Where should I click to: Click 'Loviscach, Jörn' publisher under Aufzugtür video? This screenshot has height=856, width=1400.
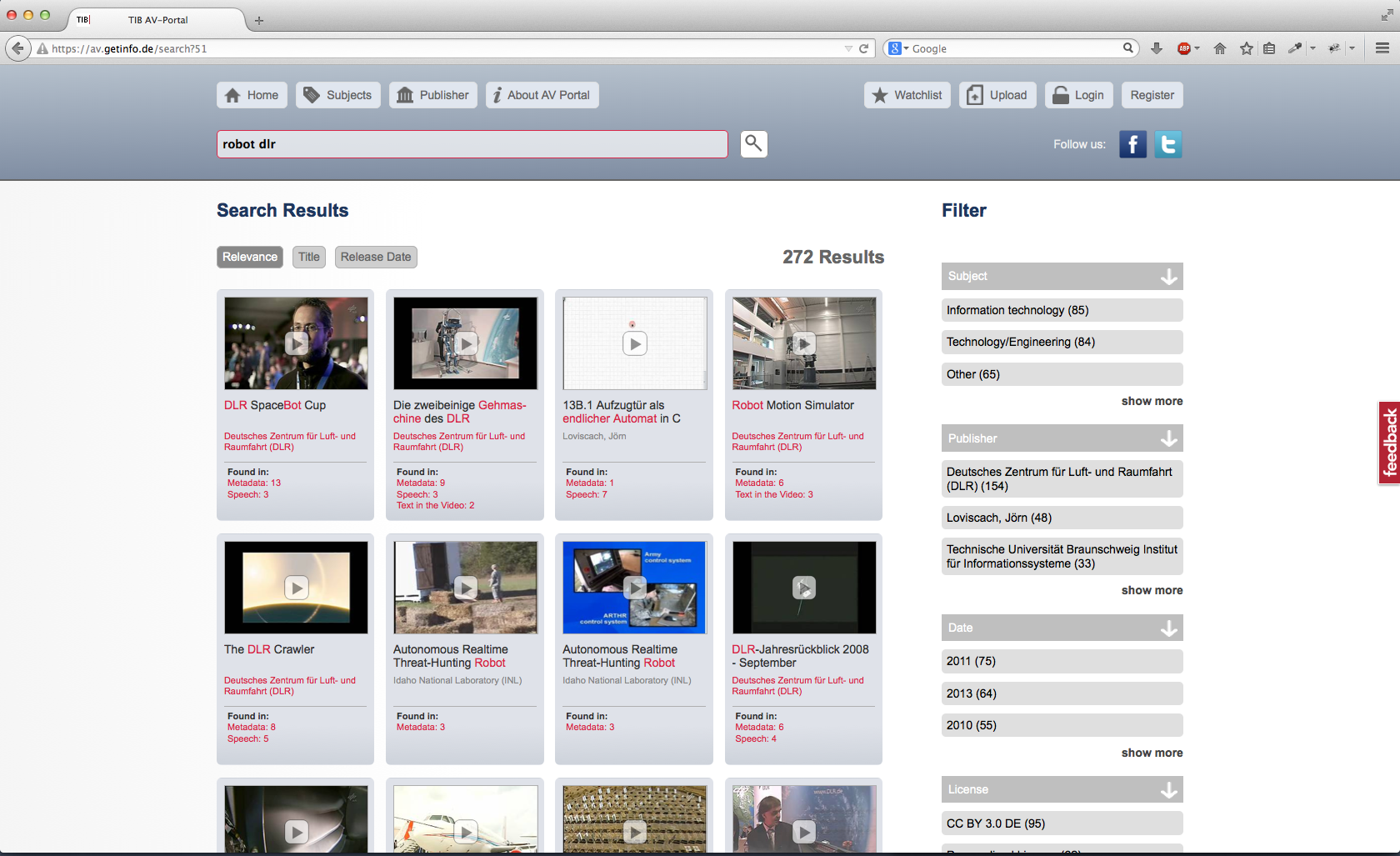click(594, 436)
